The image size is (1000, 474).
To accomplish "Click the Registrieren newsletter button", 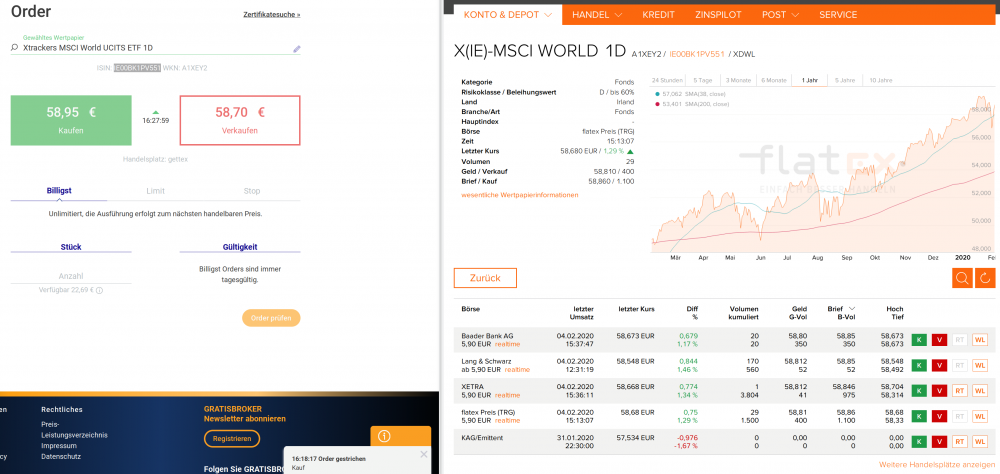I will click(232, 439).
